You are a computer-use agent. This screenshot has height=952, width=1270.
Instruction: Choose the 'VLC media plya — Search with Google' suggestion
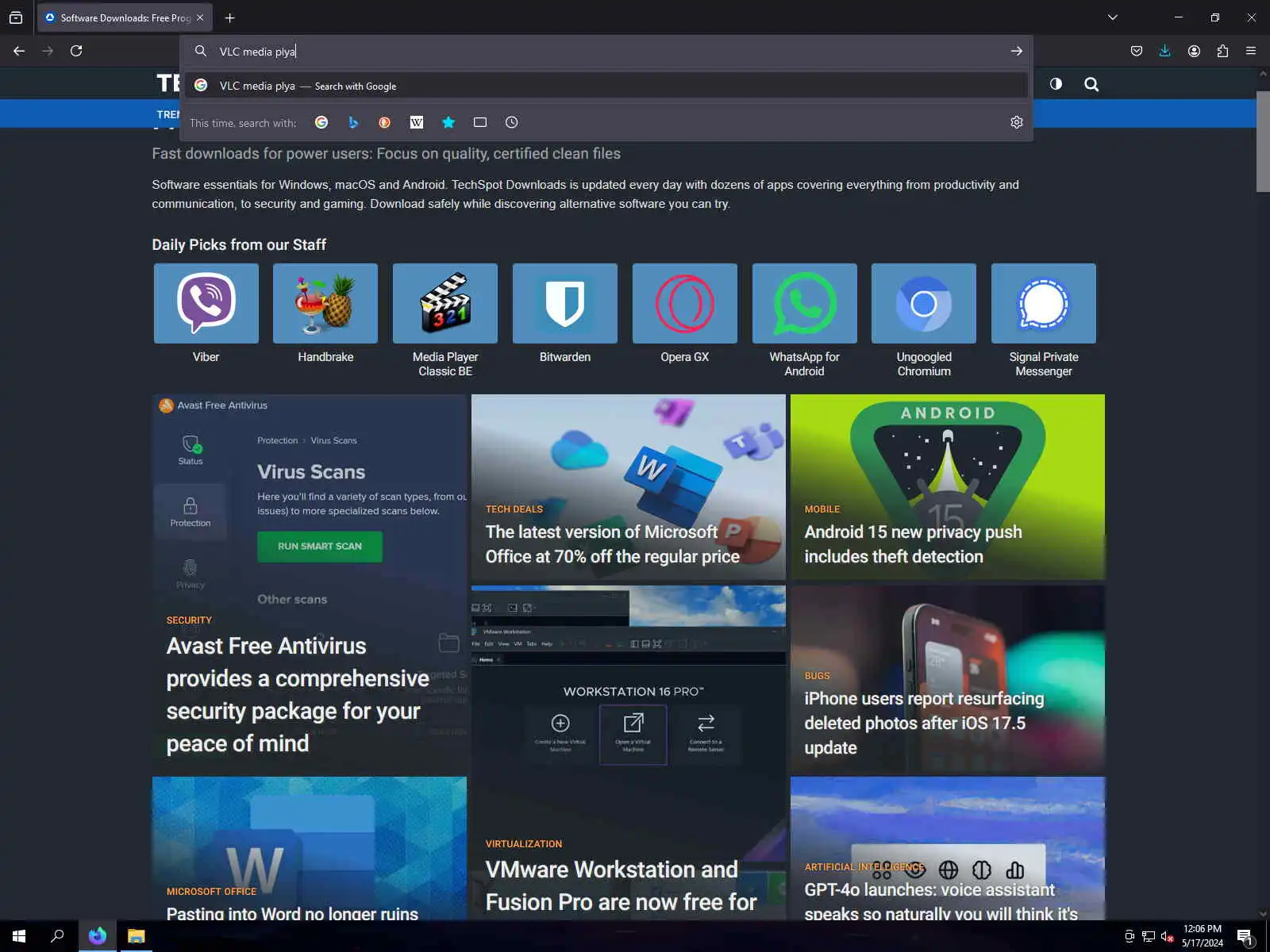tap(606, 86)
